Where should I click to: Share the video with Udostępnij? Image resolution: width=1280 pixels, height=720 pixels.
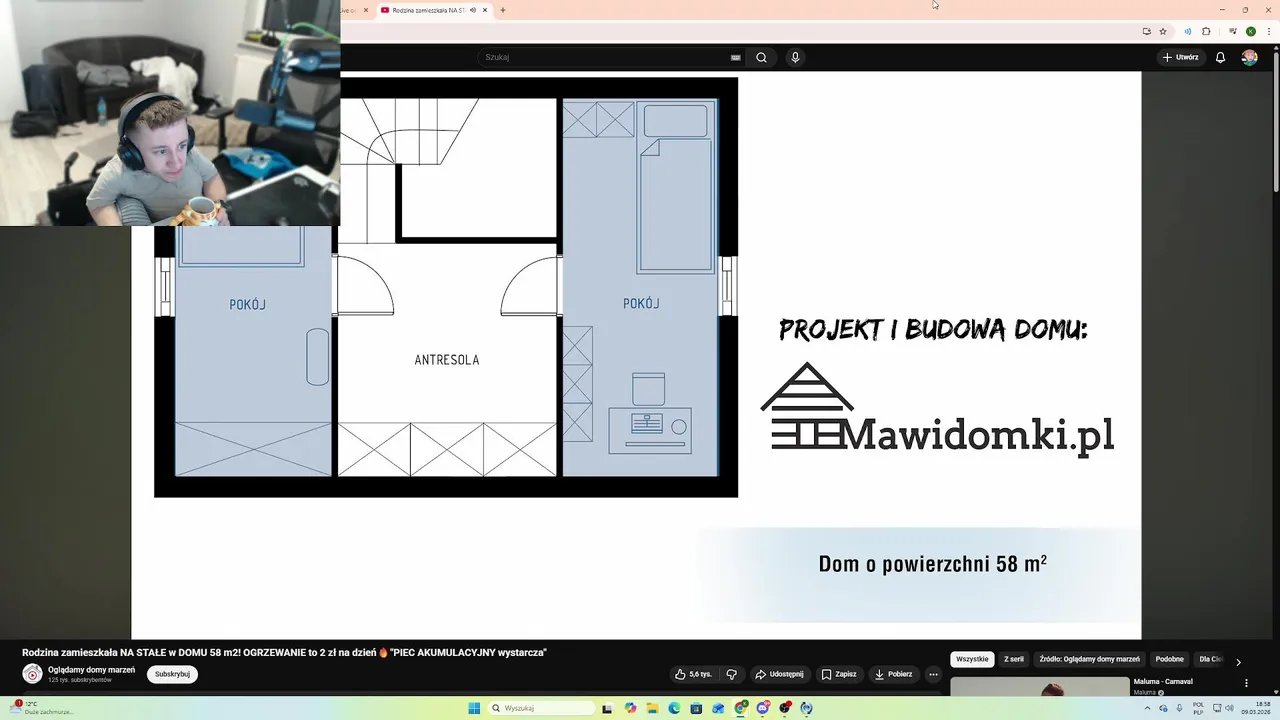click(779, 674)
